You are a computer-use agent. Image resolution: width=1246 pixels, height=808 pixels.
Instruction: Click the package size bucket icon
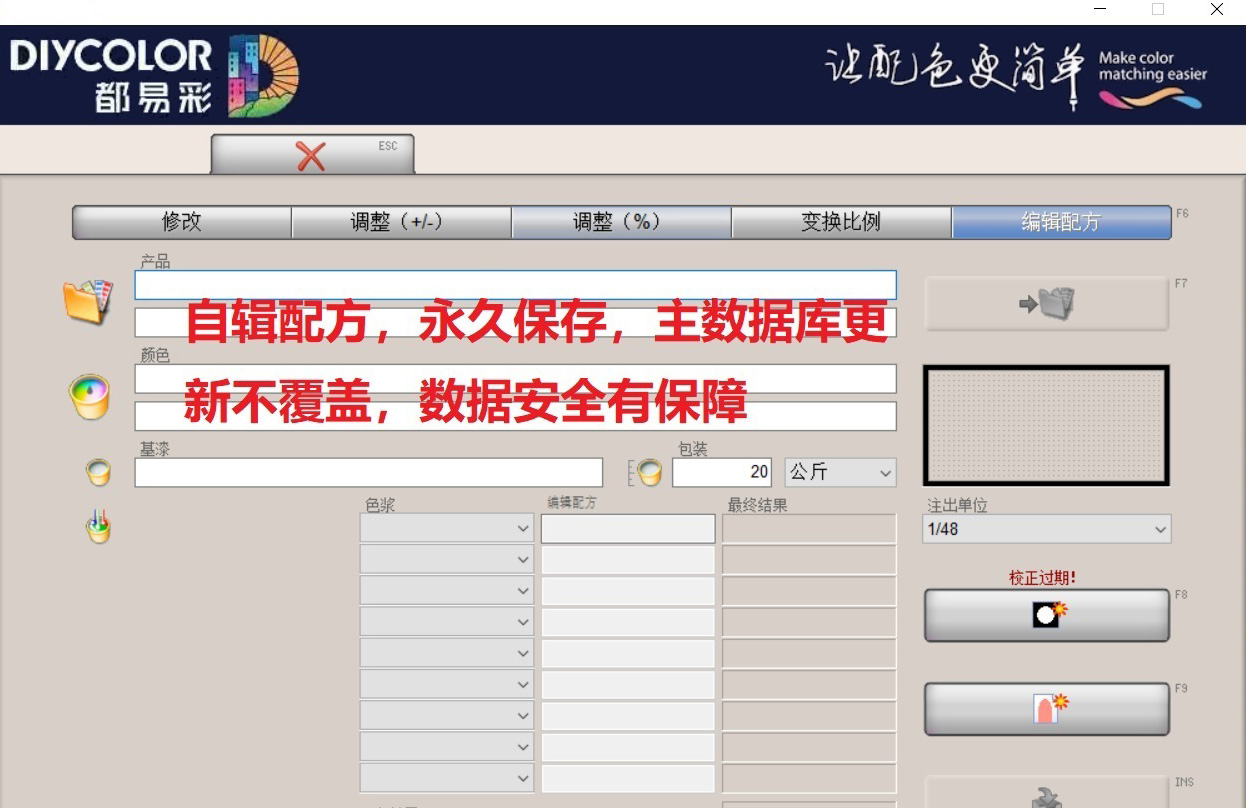(x=647, y=472)
